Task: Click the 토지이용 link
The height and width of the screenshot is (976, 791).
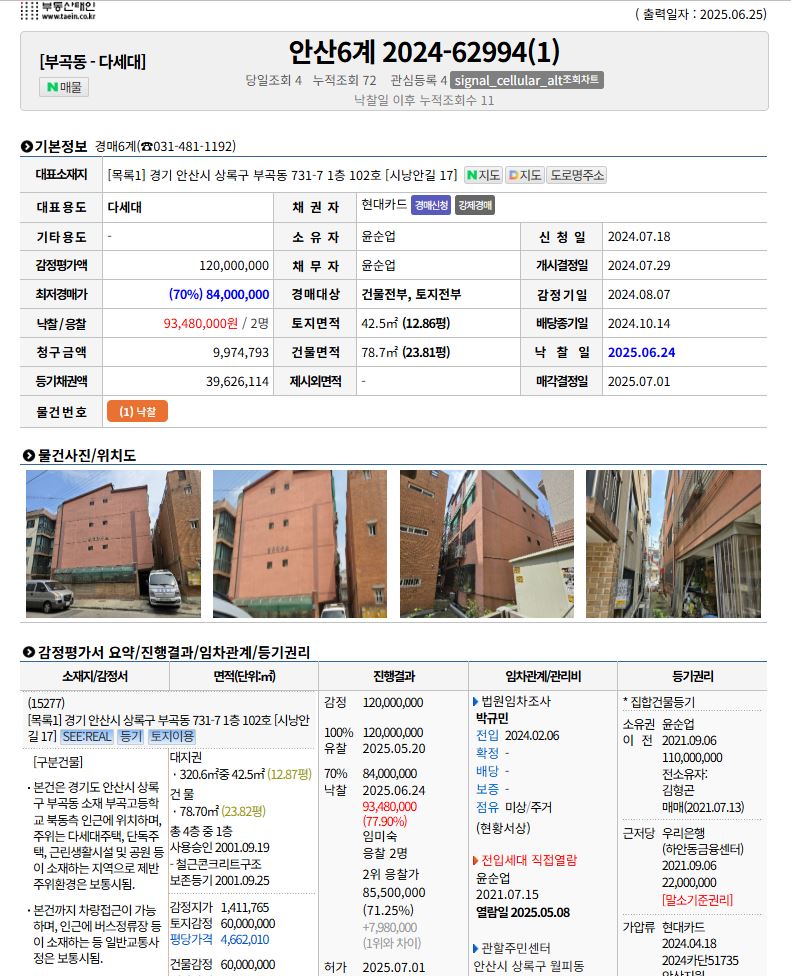Action: point(172,736)
